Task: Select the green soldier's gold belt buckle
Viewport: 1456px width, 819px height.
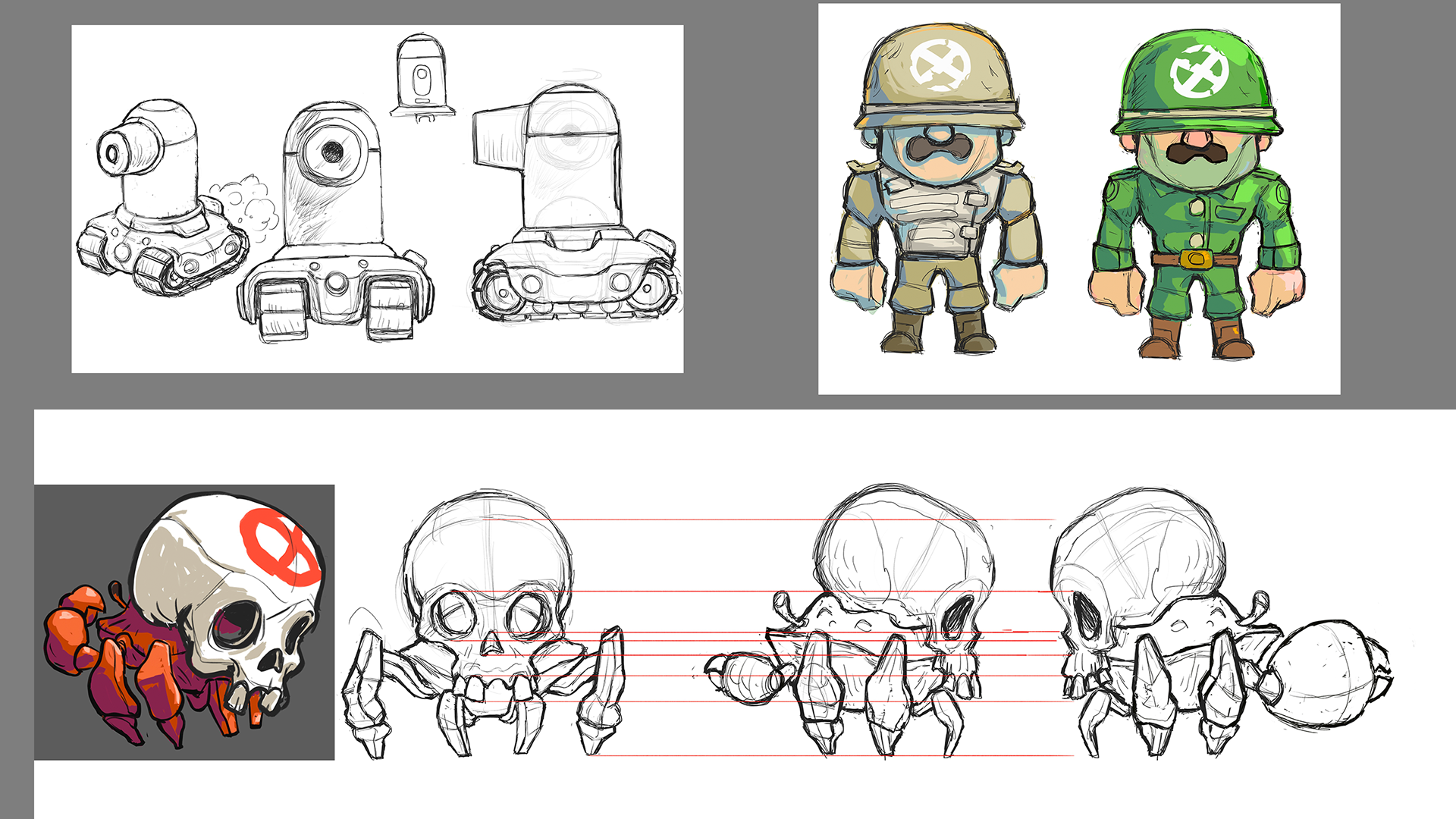Action: pos(1196,259)
